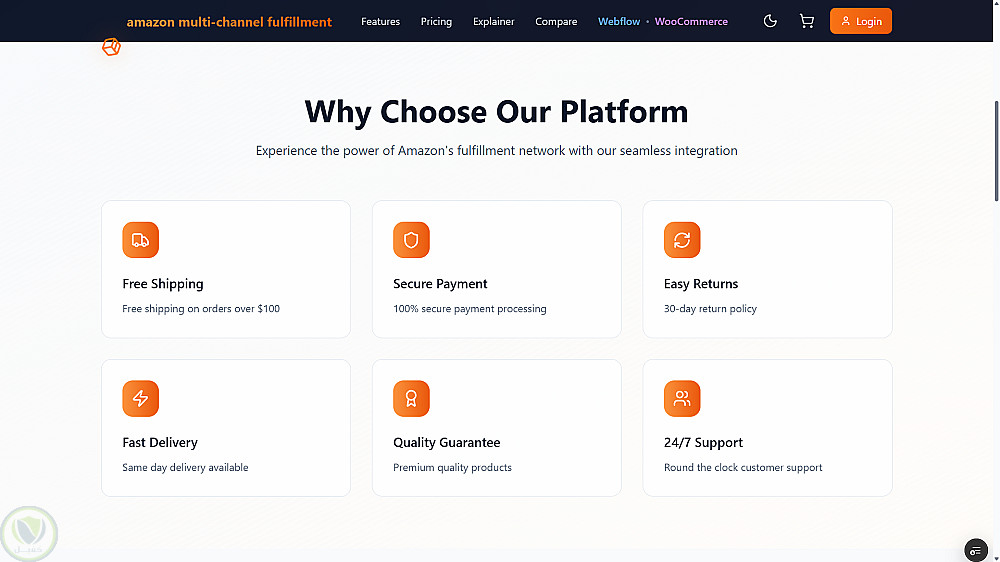Viewport: 1000px width, 562px height.
Task: Click the Quality Guarantee award icon
Action: (x=411, y=399)
